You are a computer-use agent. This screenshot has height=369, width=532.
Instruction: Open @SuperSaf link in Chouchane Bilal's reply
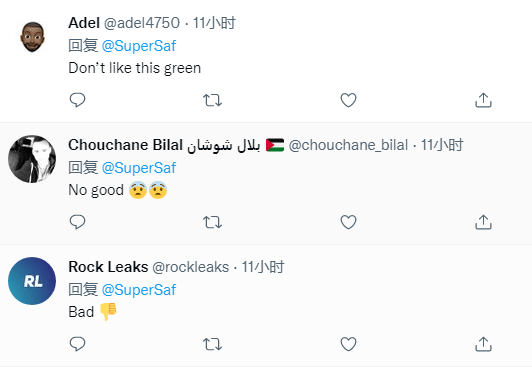tap(139, 168)
